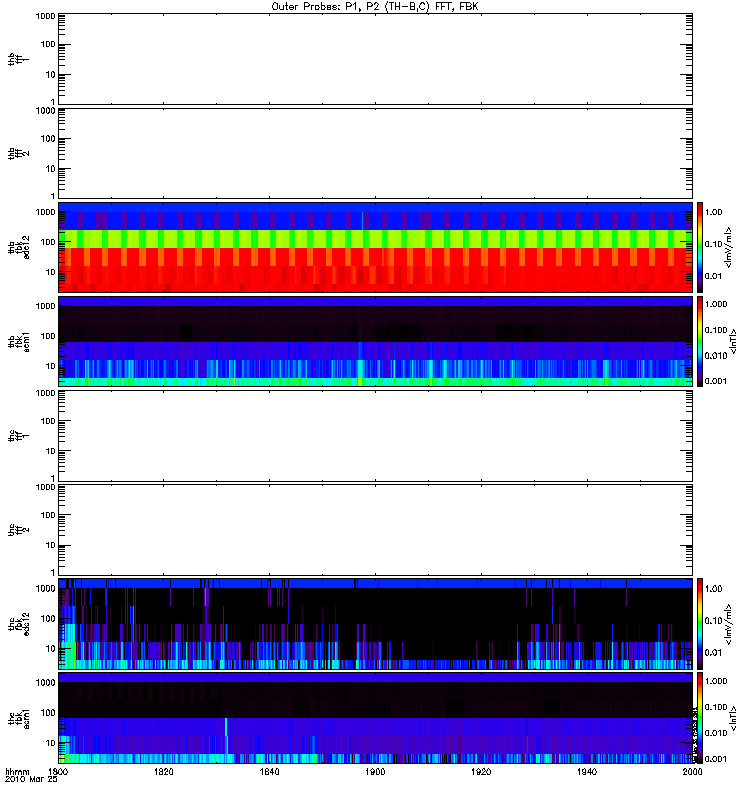Click the '1820' time axis label
The image size is (750, 800).
click(x=163, y=772)
